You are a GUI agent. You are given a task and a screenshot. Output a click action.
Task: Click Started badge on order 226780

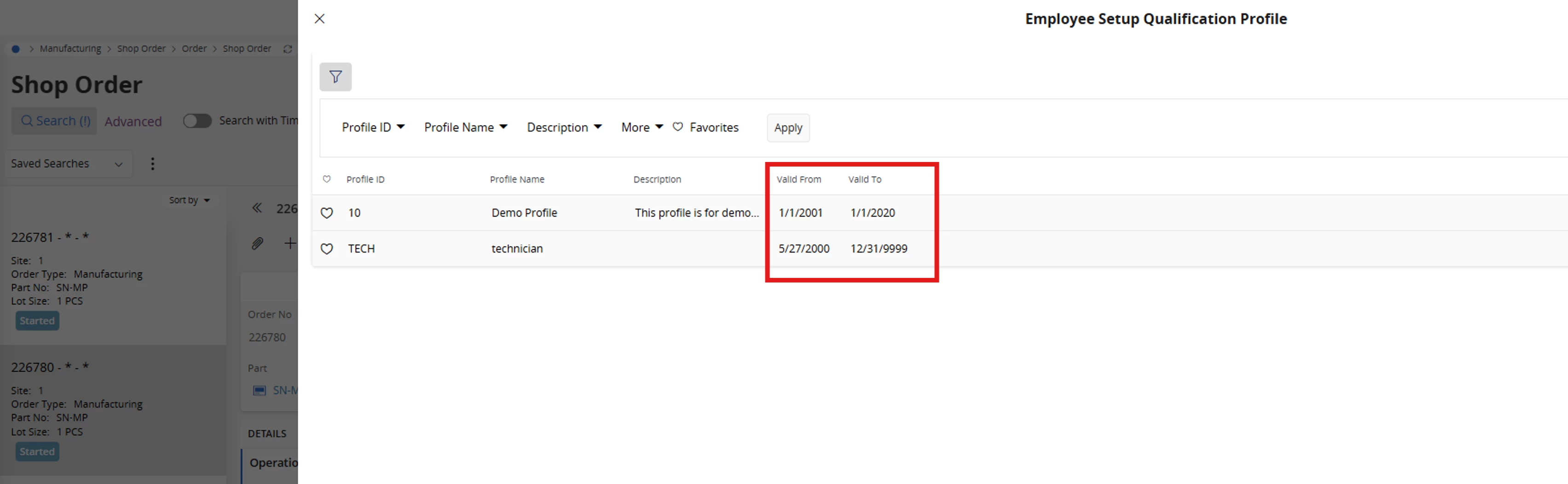coord(37,452)
